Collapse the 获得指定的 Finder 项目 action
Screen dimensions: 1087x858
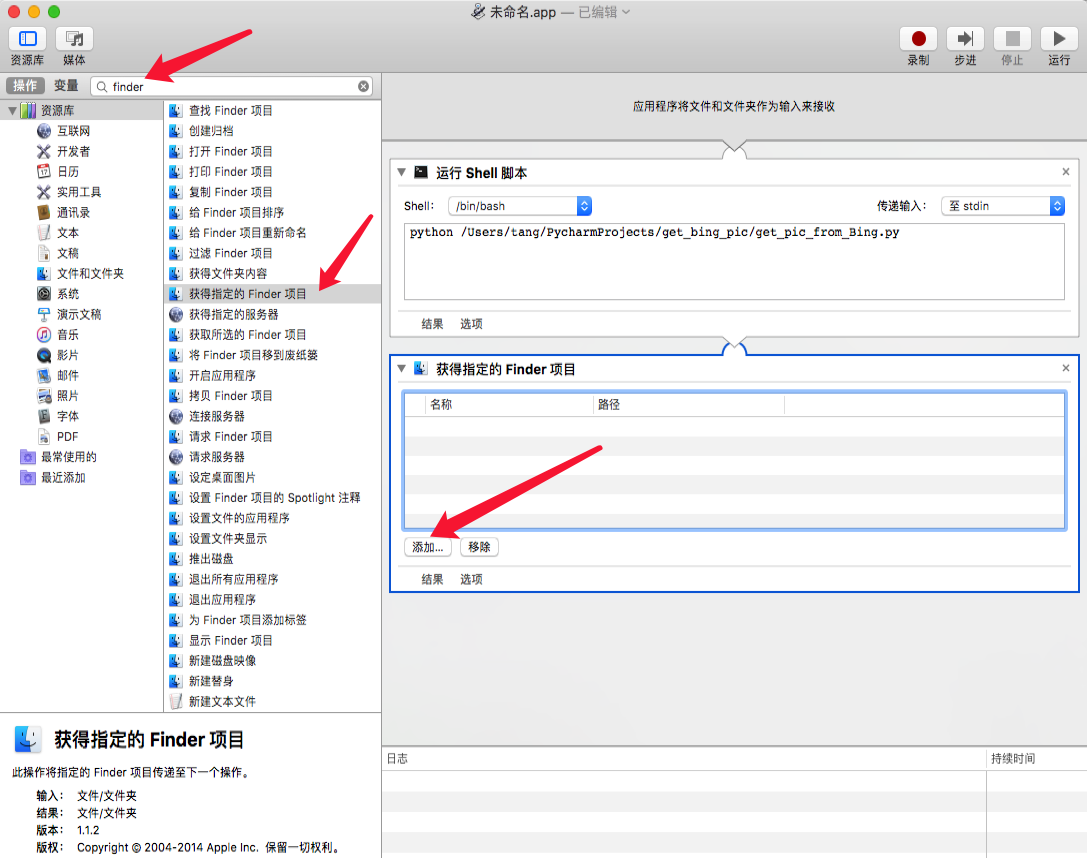tap(401, 369)
